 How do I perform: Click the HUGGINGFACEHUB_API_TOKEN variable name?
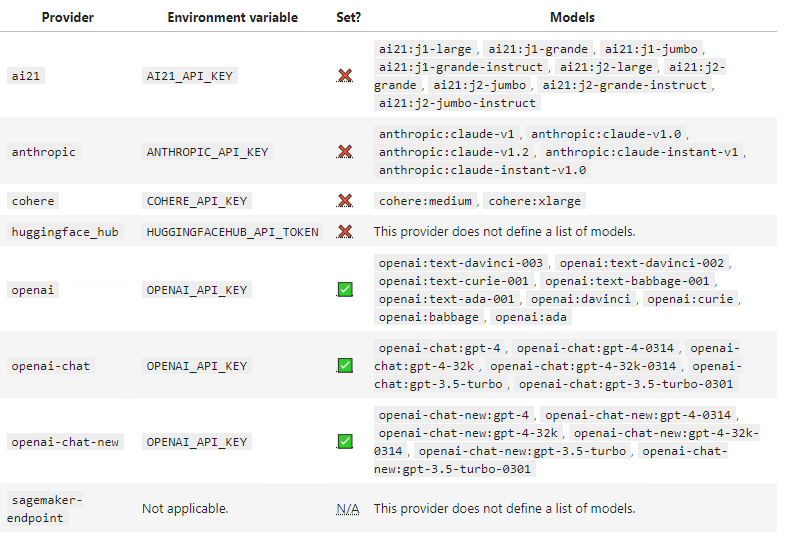(x=233, y=232)
